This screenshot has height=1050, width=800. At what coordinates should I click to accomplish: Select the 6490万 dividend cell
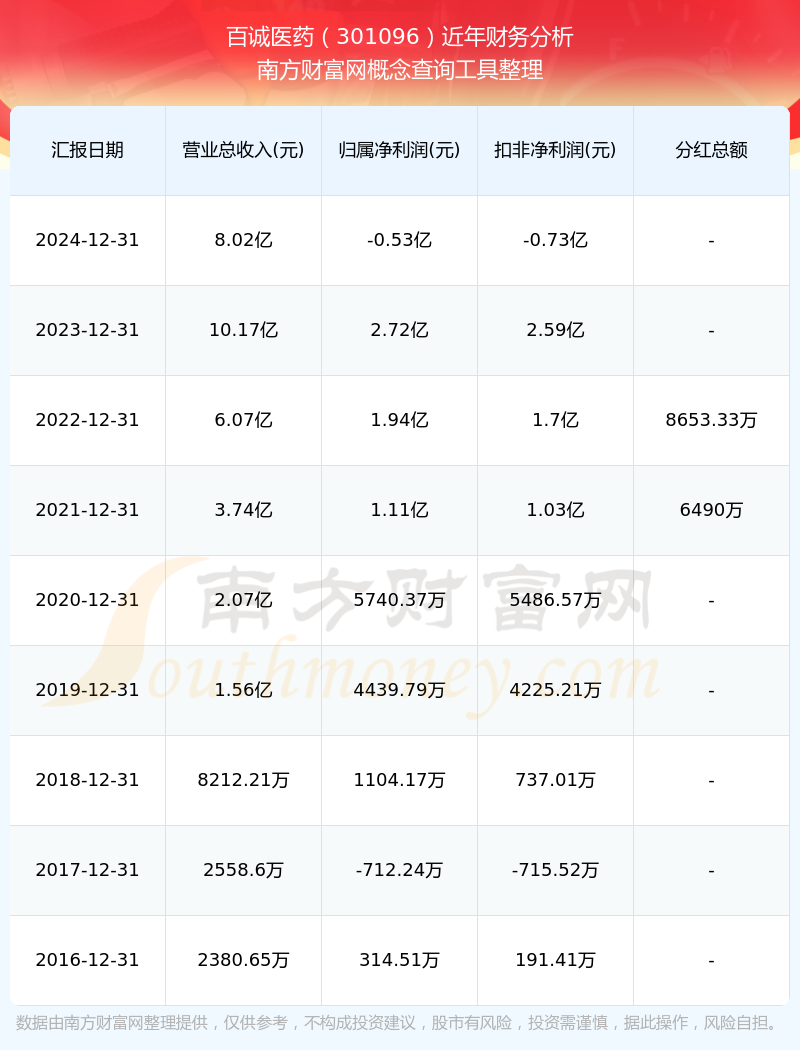tap(712, 510)
